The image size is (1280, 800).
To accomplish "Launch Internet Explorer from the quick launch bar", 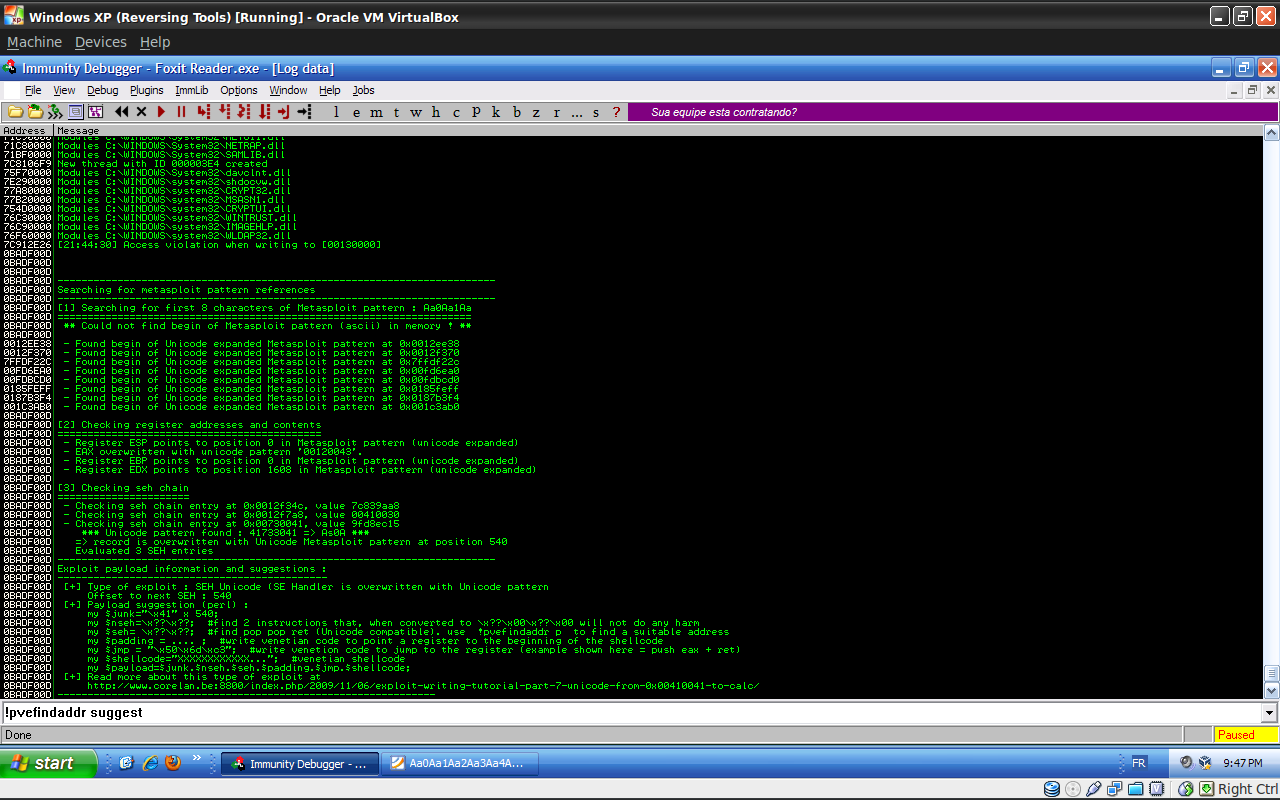I will click(150, 763).
